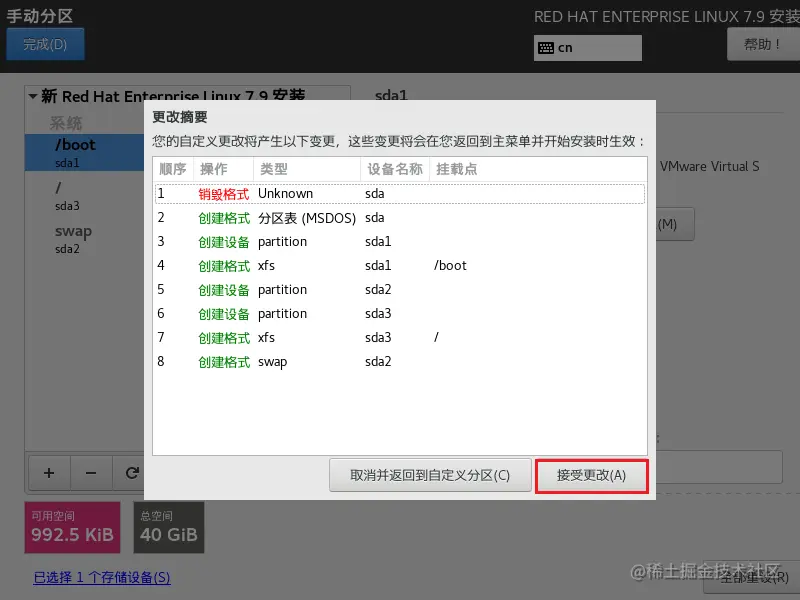Image resolution: width=800 pixels, height=600 pixels.
Task: Select row 4 xfs sda1 /boot
Action: (x=400, y=266)
